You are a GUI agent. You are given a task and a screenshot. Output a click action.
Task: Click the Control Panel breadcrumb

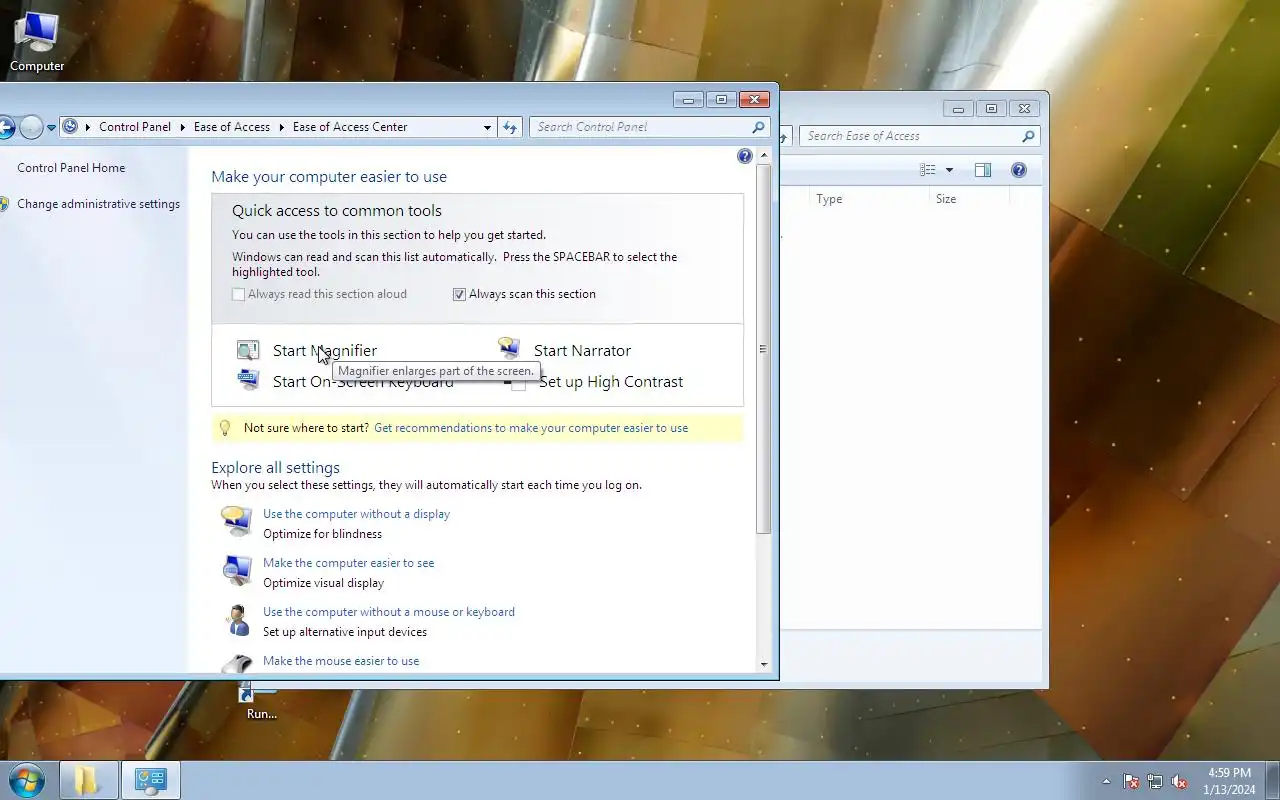tap(135, 127)
